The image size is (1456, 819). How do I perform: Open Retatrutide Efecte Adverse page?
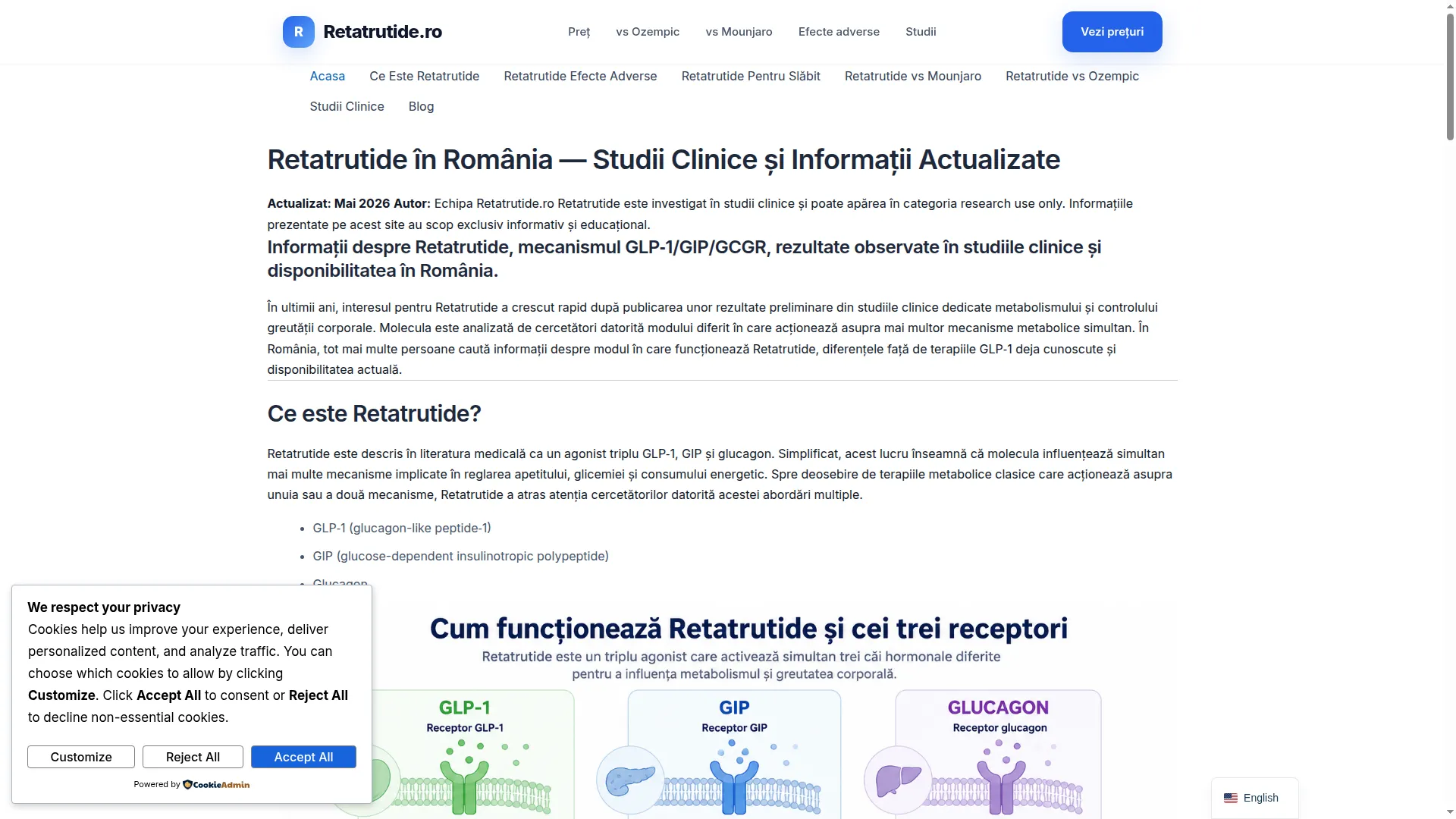coord(580,76)
